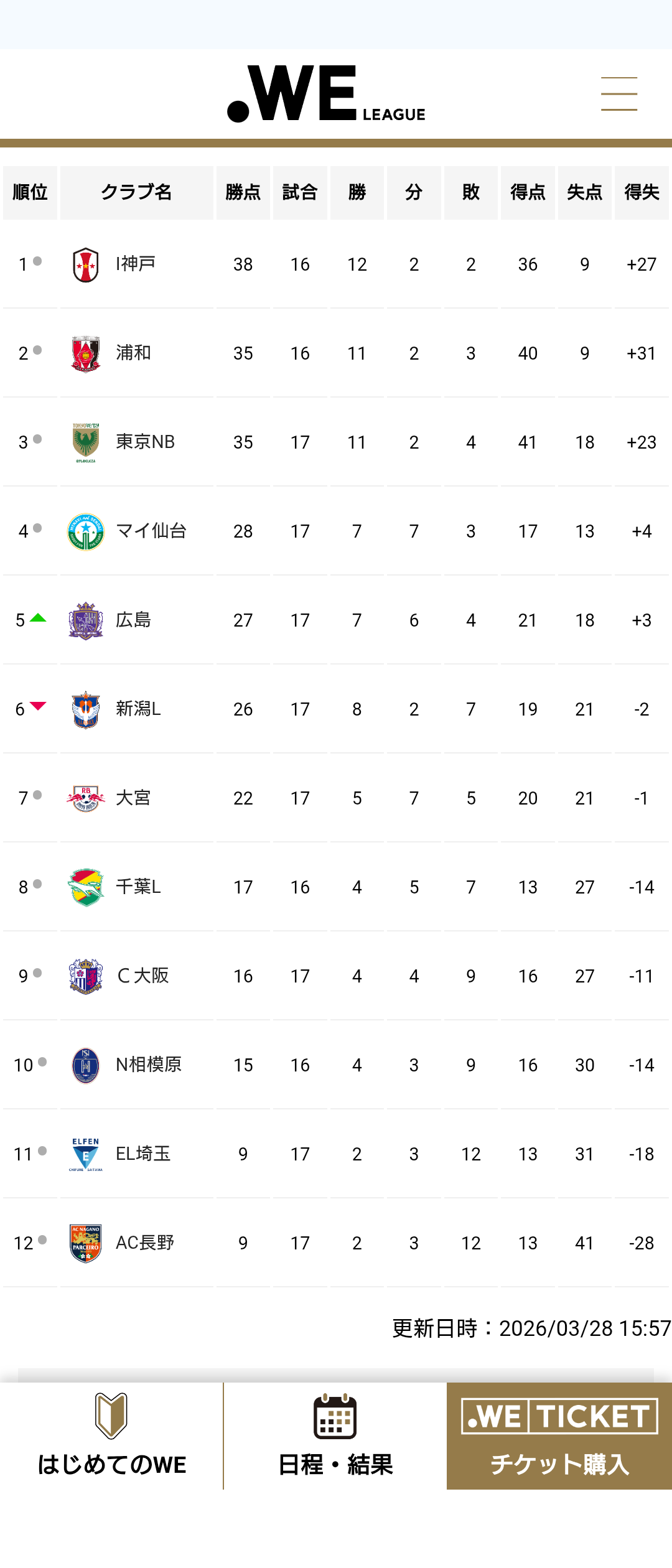Click the 勝点 column header
The image size is (672, 1568).
[243, 192]
